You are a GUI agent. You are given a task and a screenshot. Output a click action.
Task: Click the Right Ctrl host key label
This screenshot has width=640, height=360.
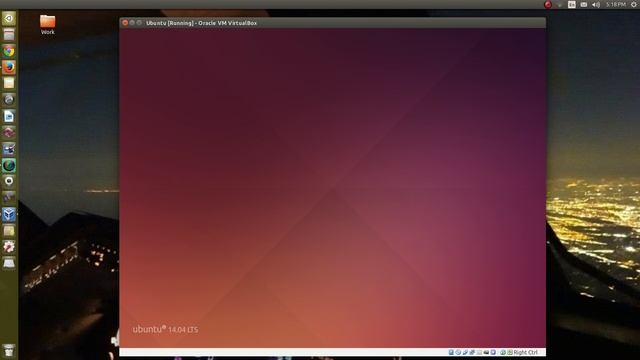pyautogui.click(x=525, y=352)
